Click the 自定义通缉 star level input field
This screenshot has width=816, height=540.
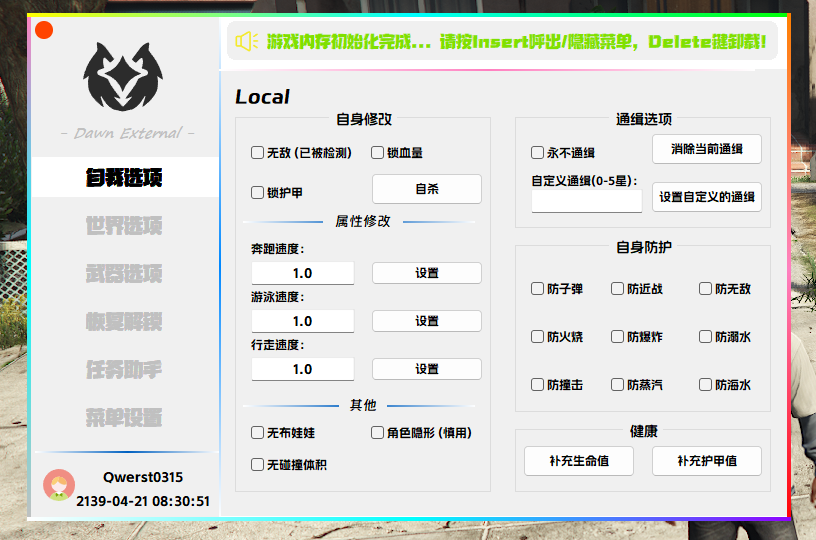point(587,201)
